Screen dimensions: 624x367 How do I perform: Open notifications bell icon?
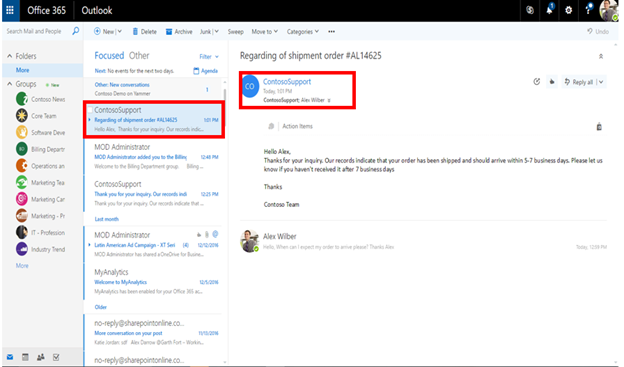[549, 10]
